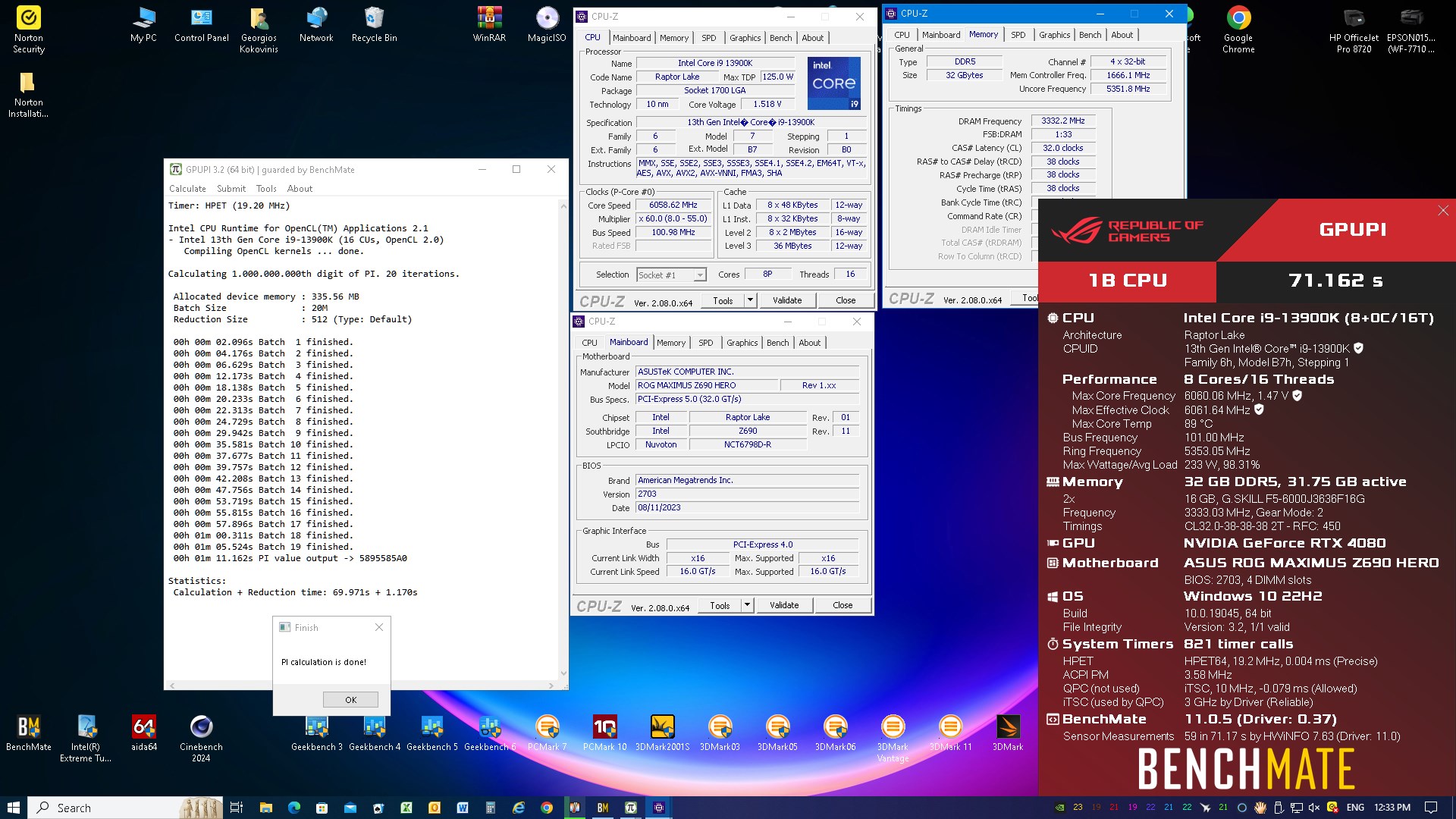Switch to SPD tab in CPU-Z Memory window
The height and width of the screenshot is (819, 1456).
click(x=1018, y=35)
